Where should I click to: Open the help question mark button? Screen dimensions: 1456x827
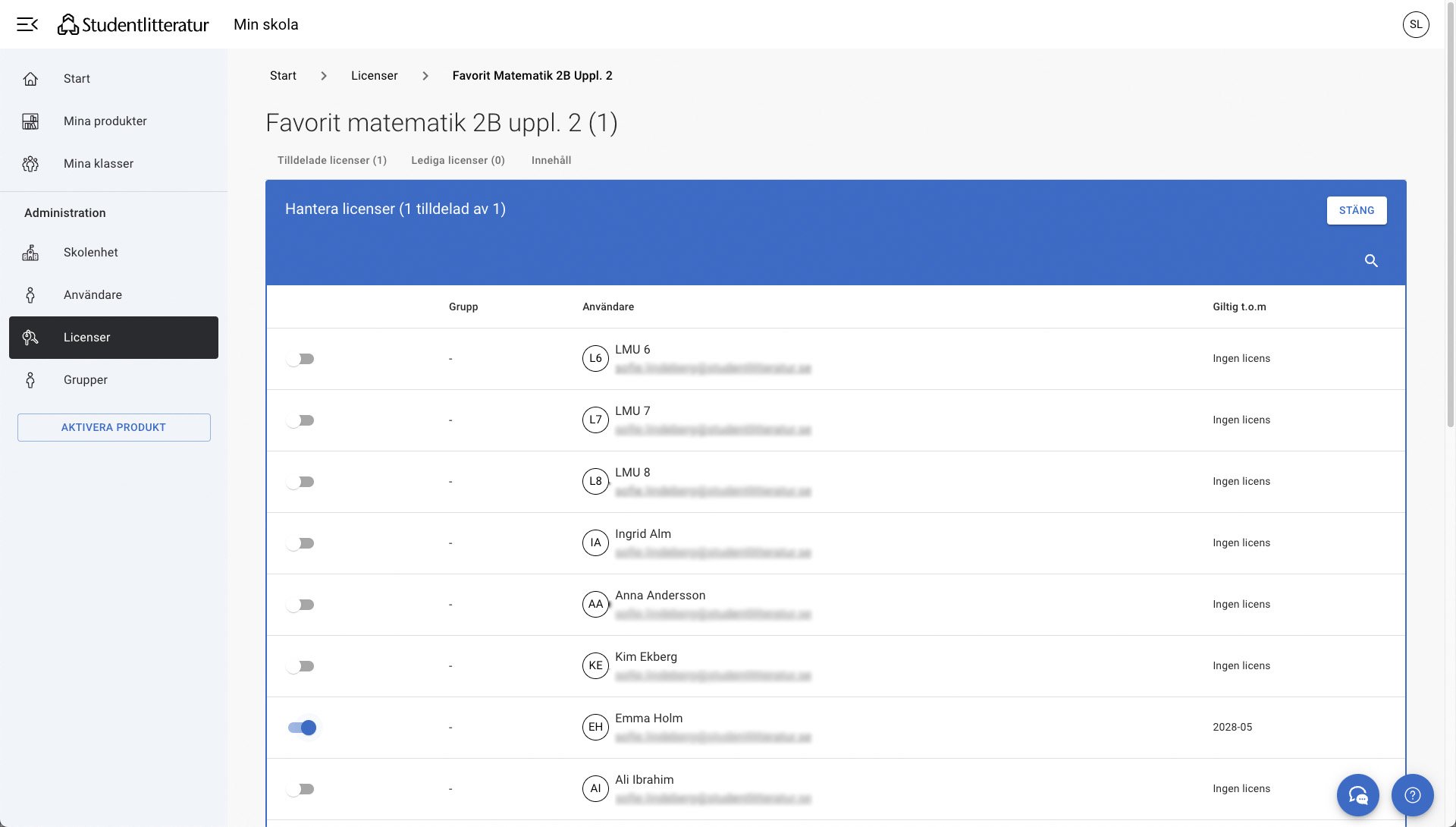click(1412, 795)
